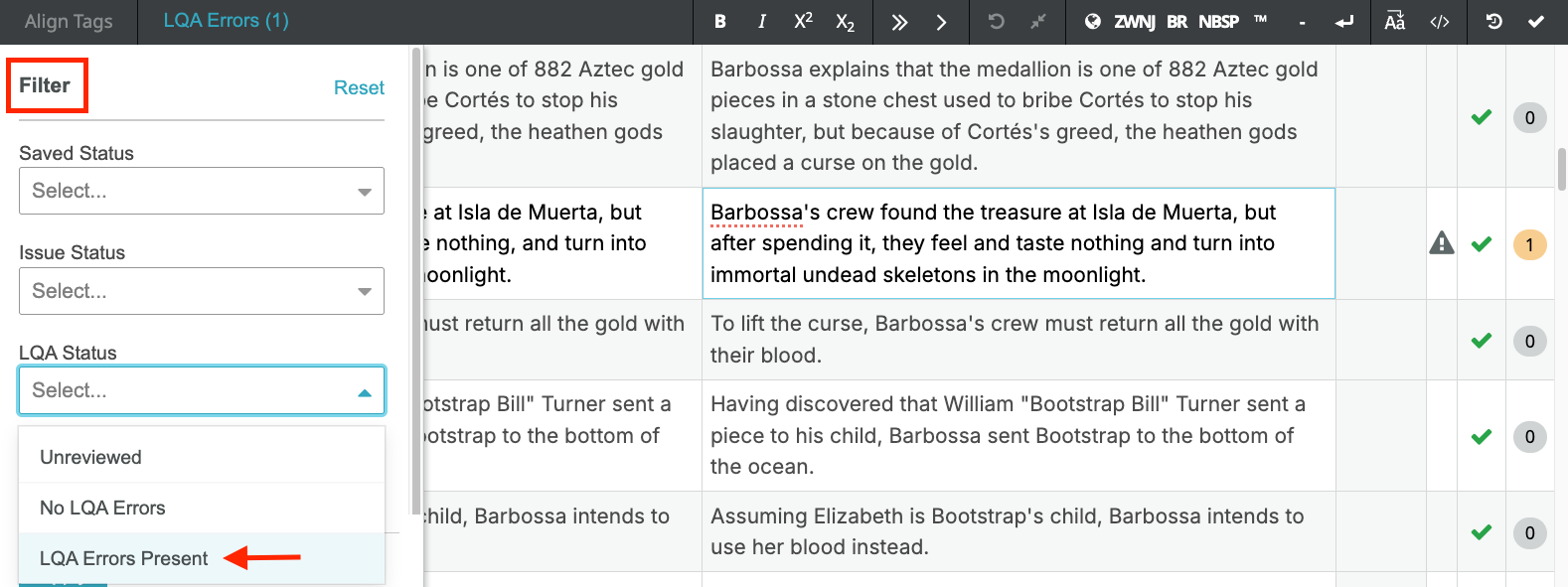
Task: Click the 'Assuming Elizabeth is Bootstrap's child' cell
Action: pos(1019,531)
